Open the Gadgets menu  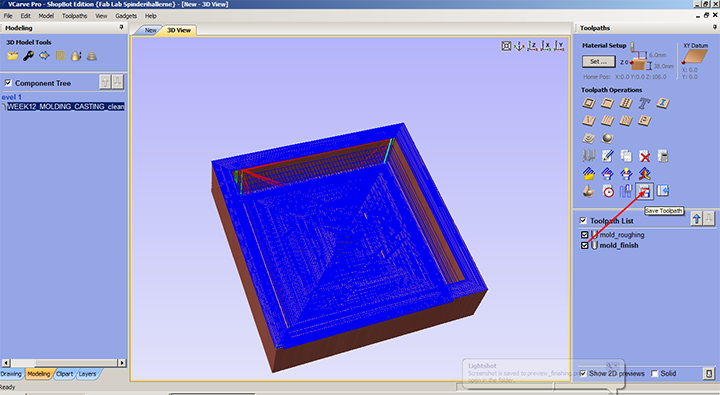point(126,16)
